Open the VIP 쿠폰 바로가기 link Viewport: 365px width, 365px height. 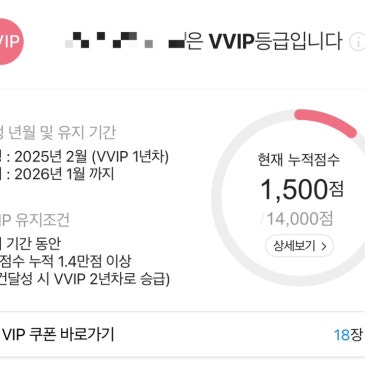click(57, 334)
